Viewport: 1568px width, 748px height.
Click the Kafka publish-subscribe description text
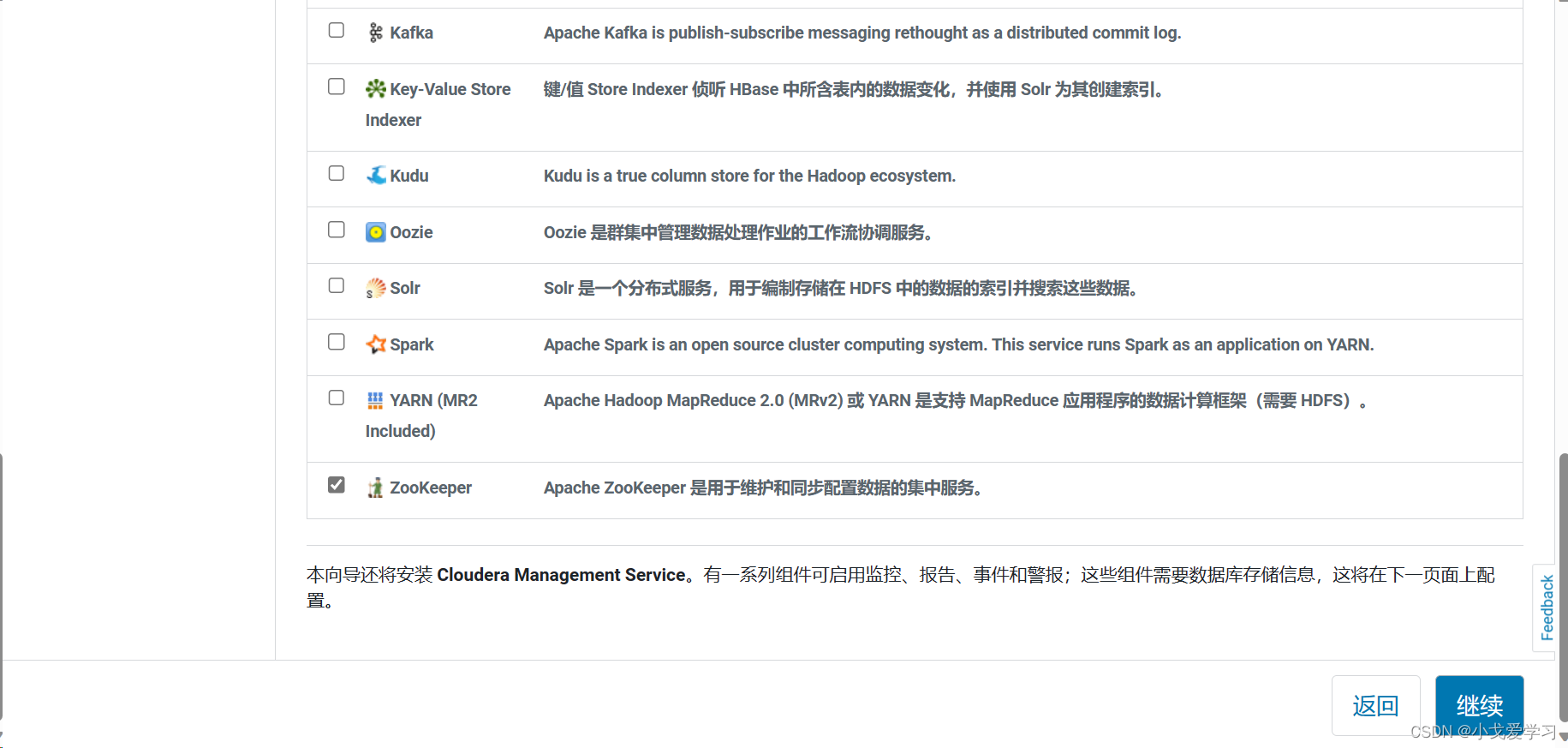(x=862, y=33)
